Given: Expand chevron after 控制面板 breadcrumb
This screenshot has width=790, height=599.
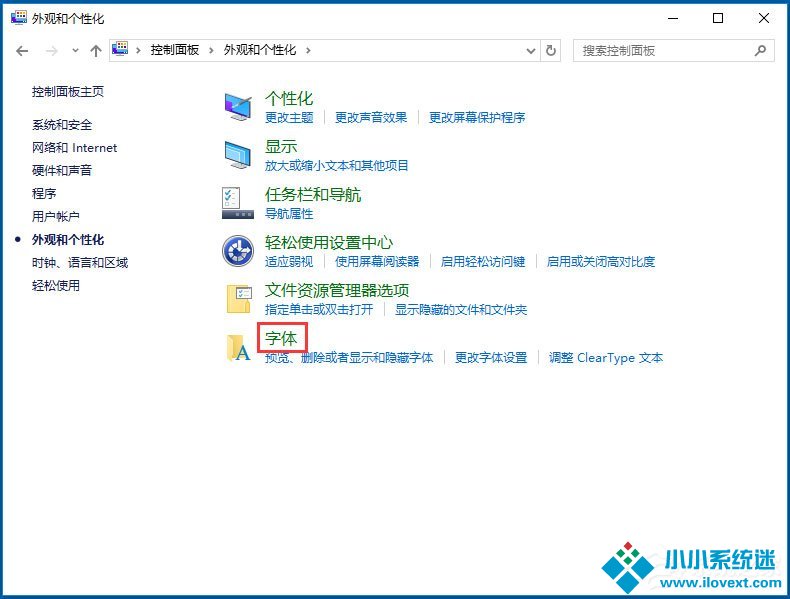Looking at the screenshot, I should pos(211,50).
